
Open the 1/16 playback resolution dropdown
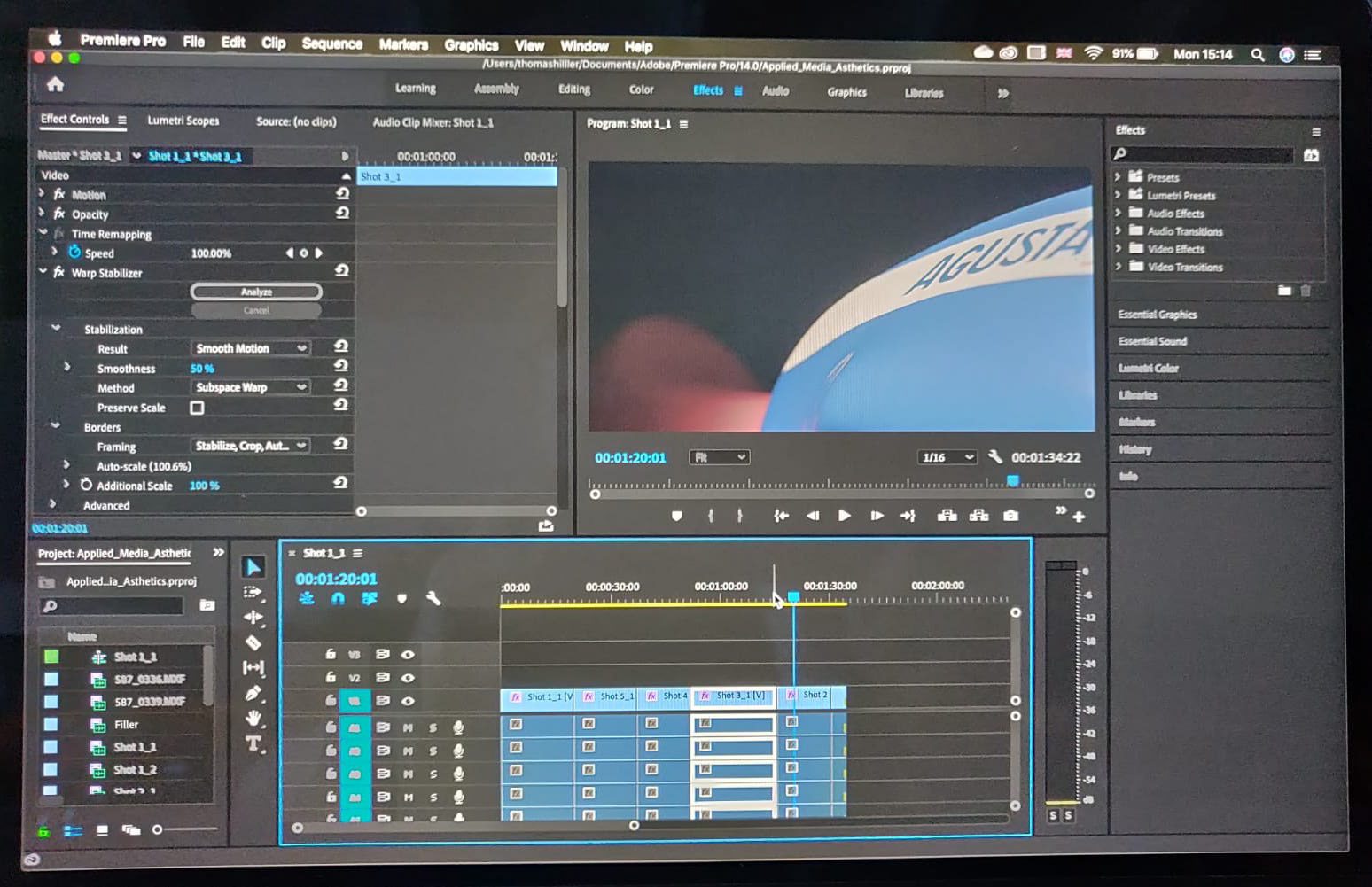947,457
